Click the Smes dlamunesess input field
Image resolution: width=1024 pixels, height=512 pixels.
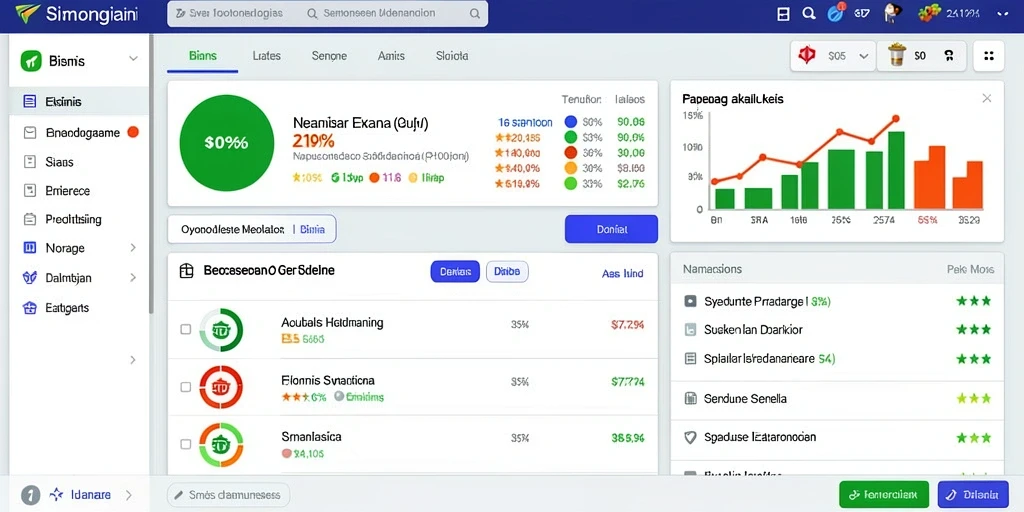tap(229, 495)
